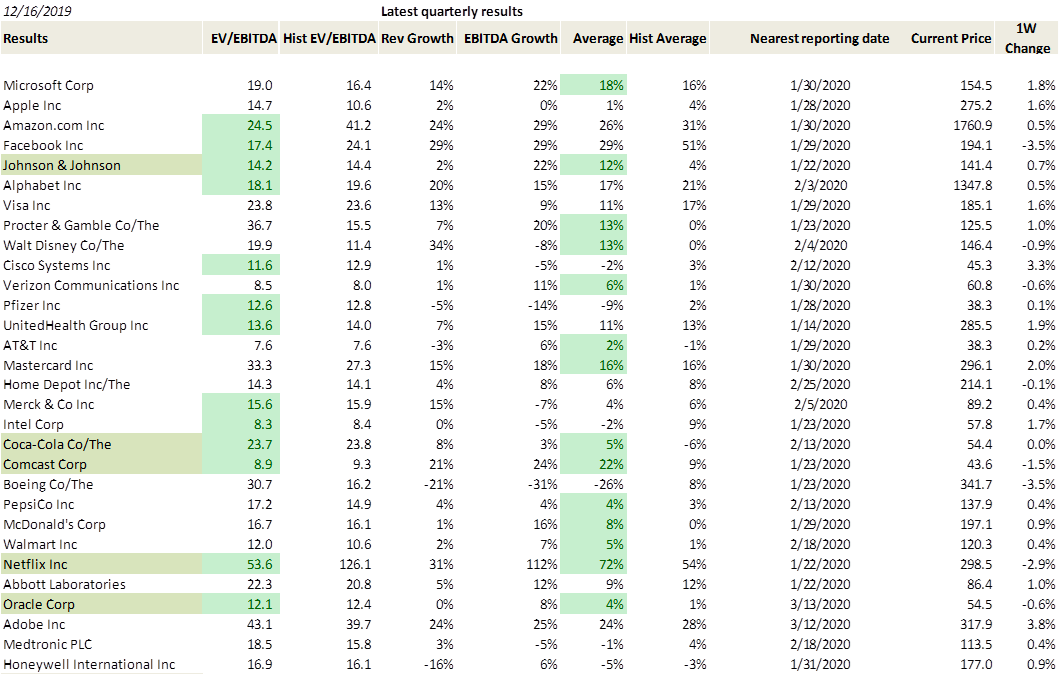1060x675 pixels.
Task: Click Adobe 1W Change value 3.8%
Action: [x=1040, y=624]
